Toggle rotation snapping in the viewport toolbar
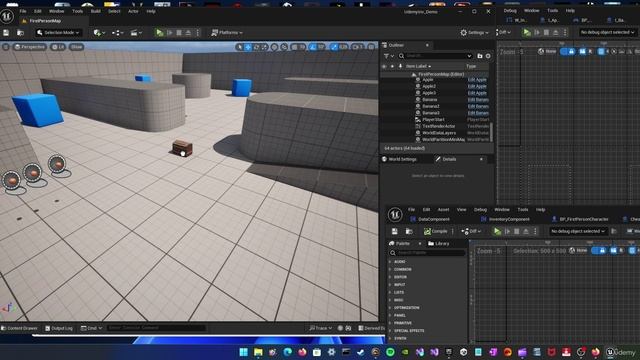 pos(313,47)
